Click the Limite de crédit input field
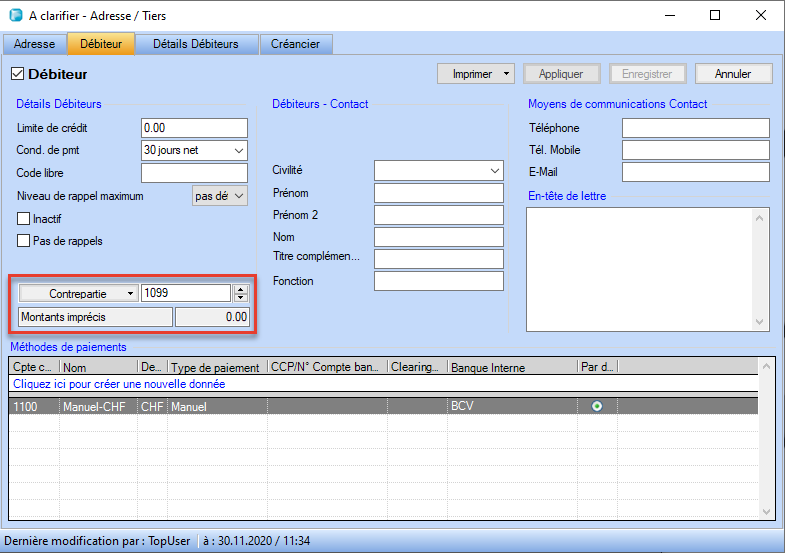 [x=194, y=128]
